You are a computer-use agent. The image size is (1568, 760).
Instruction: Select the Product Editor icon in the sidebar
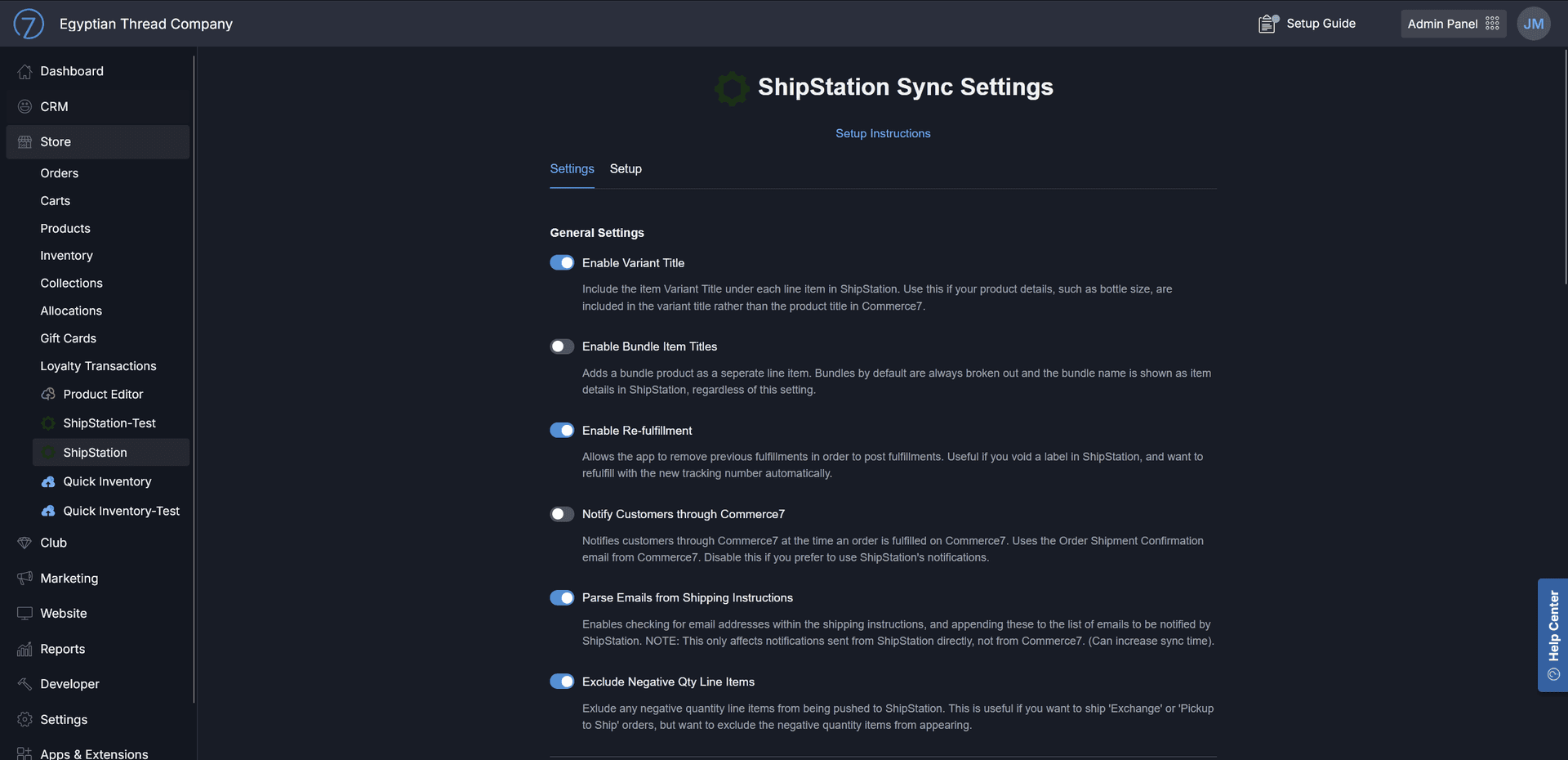pos(49,394)
